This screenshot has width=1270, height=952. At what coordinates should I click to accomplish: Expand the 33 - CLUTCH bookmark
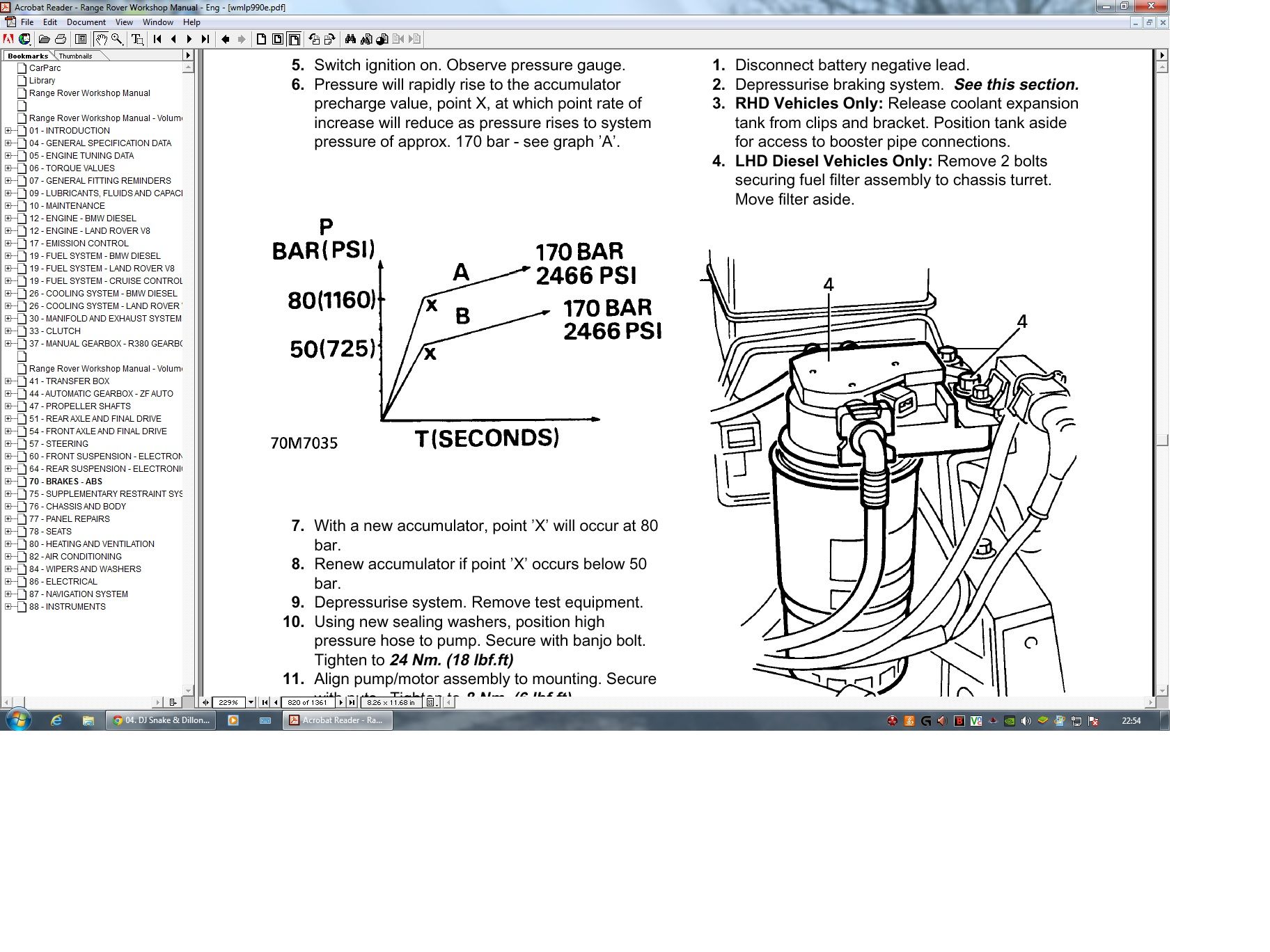[8, 331]
